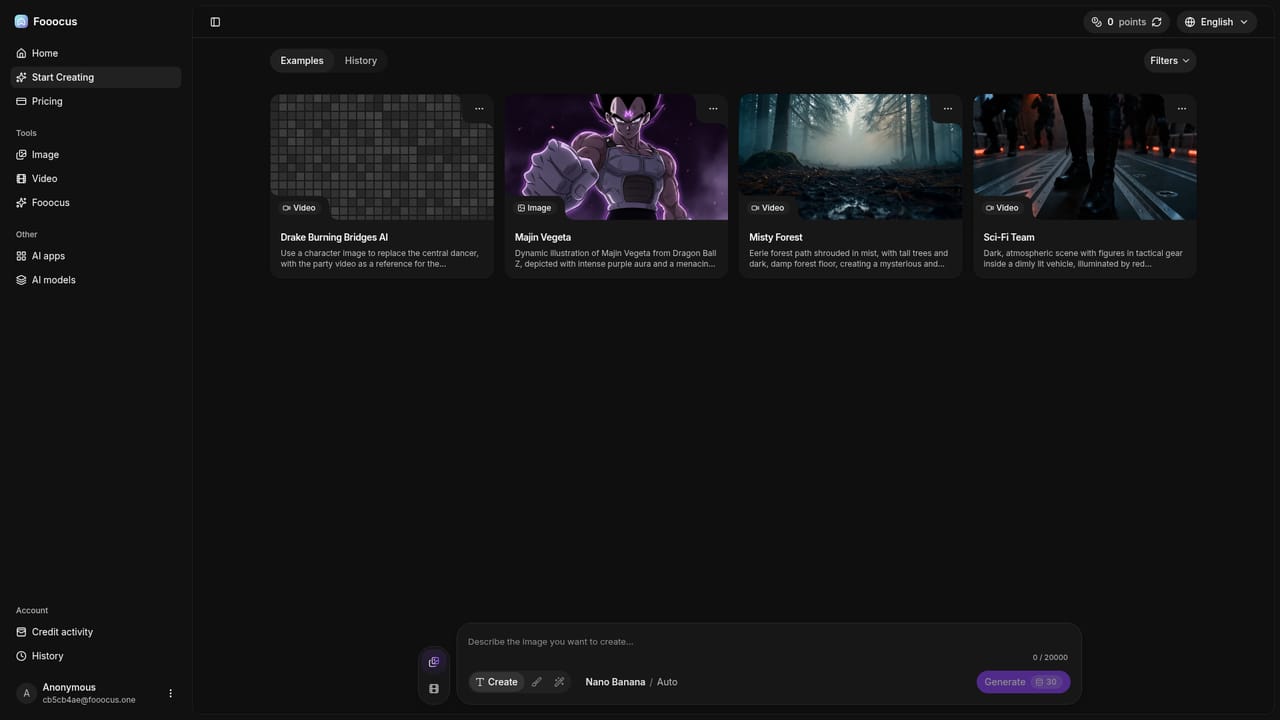Click the Fooocus logo icon

click(x=21, y=21)
